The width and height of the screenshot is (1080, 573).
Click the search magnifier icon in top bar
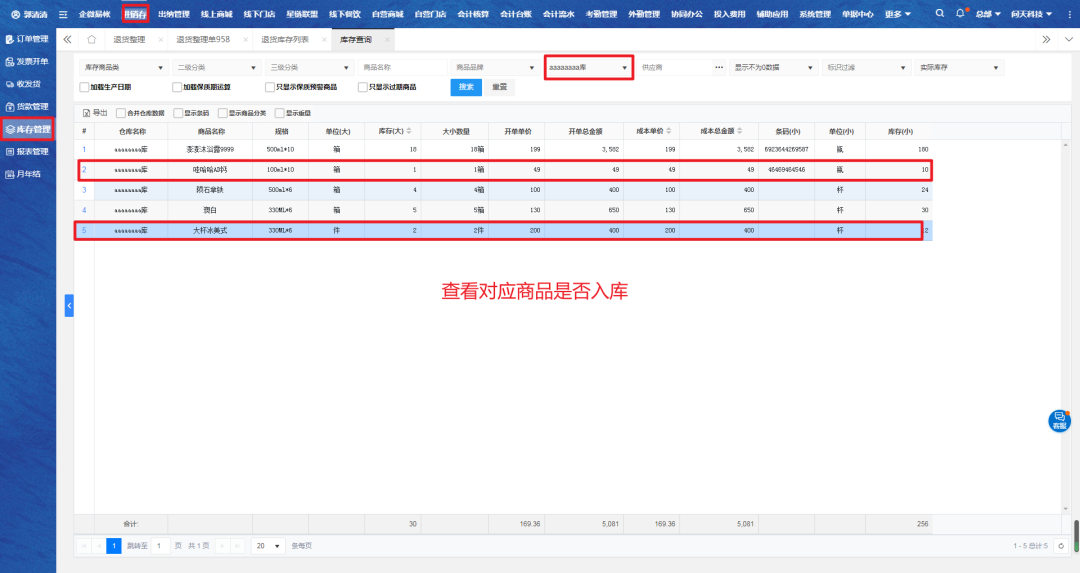[x=939, y=14]
